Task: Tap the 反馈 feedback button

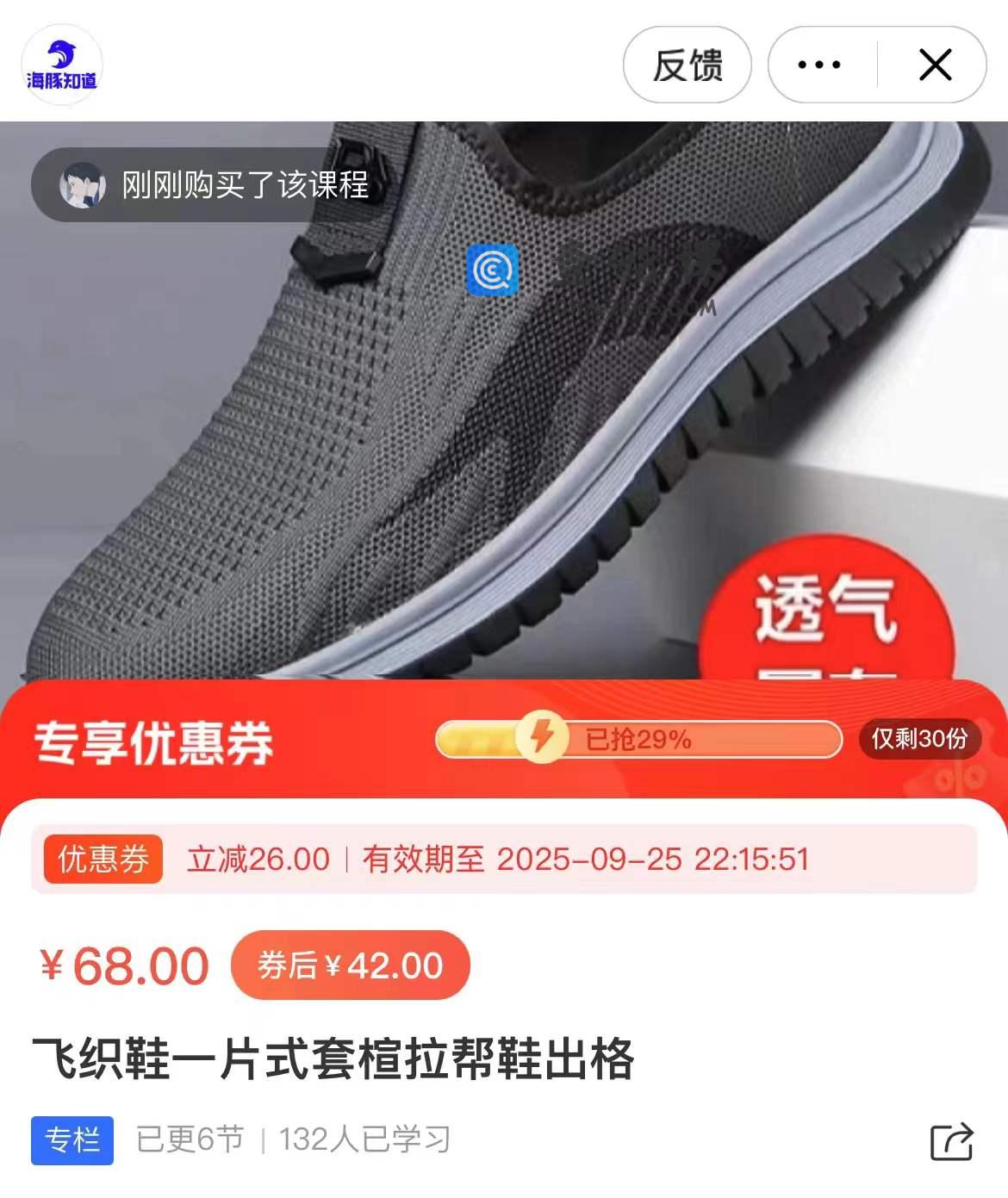Action: 688,65
